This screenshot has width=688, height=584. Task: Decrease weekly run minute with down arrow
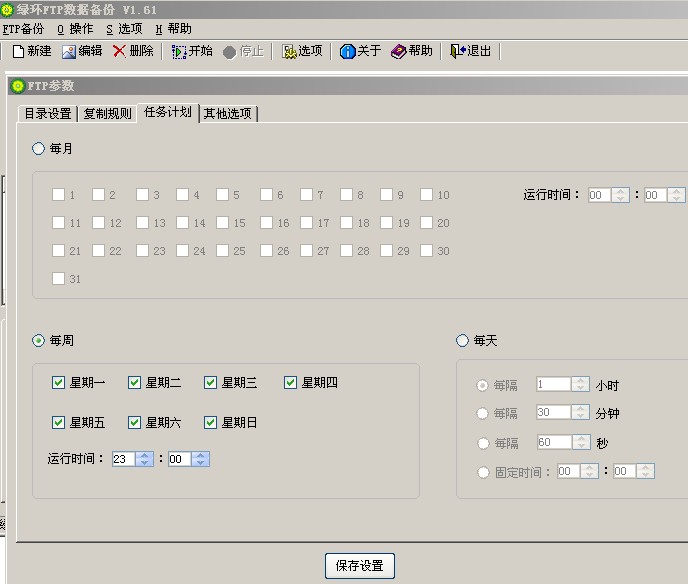point(201,463)
